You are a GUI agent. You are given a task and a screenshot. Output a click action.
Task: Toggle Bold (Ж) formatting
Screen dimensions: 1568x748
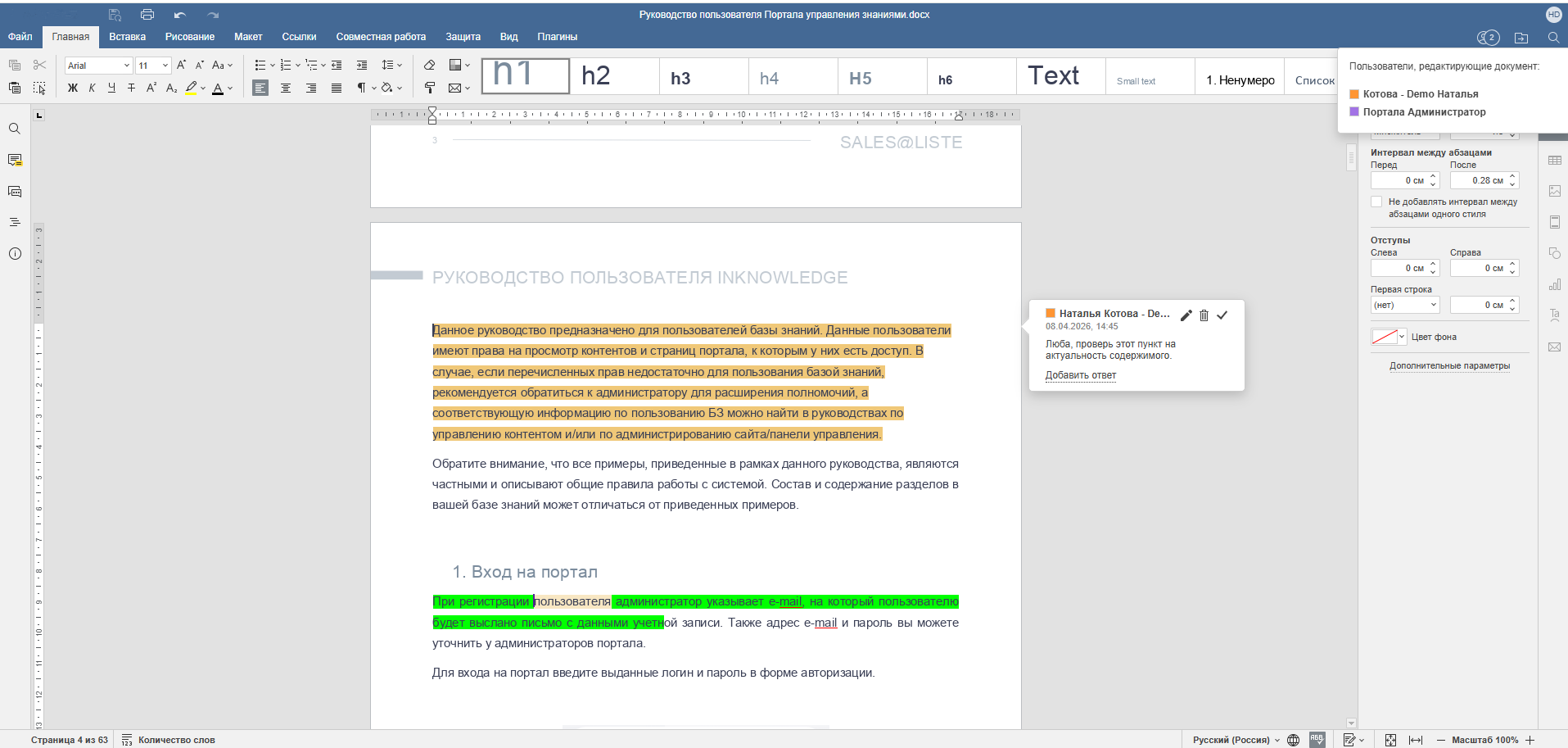pos(73,88)
